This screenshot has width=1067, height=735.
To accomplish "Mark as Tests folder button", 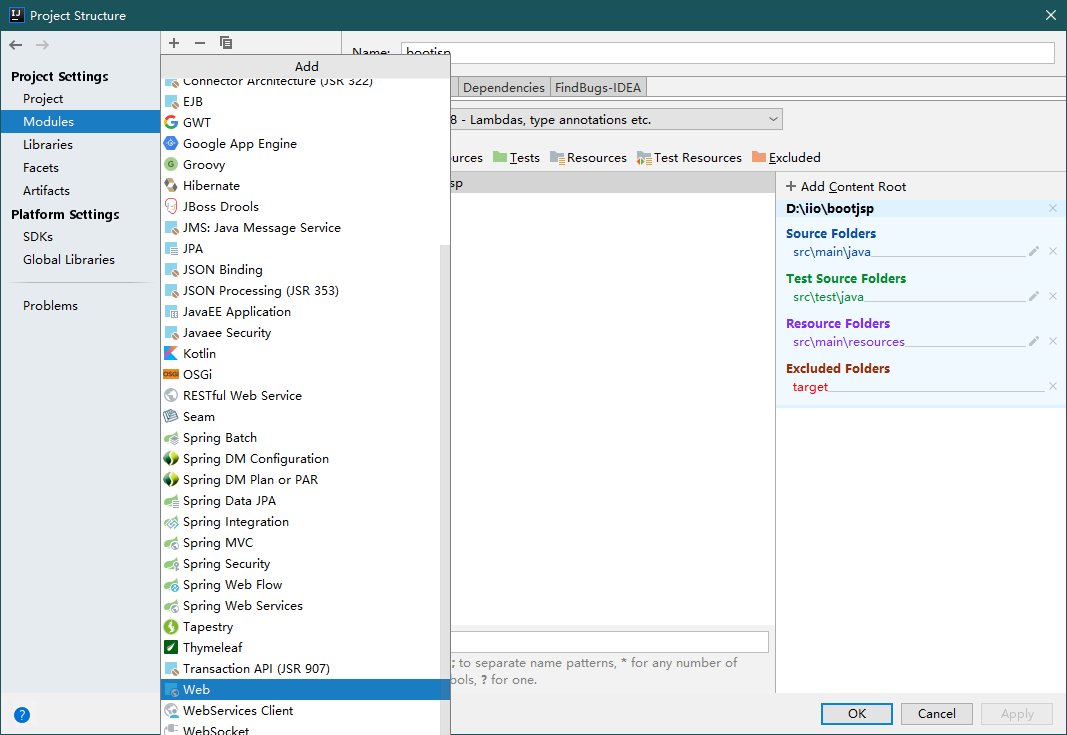I will coord(516,158).
